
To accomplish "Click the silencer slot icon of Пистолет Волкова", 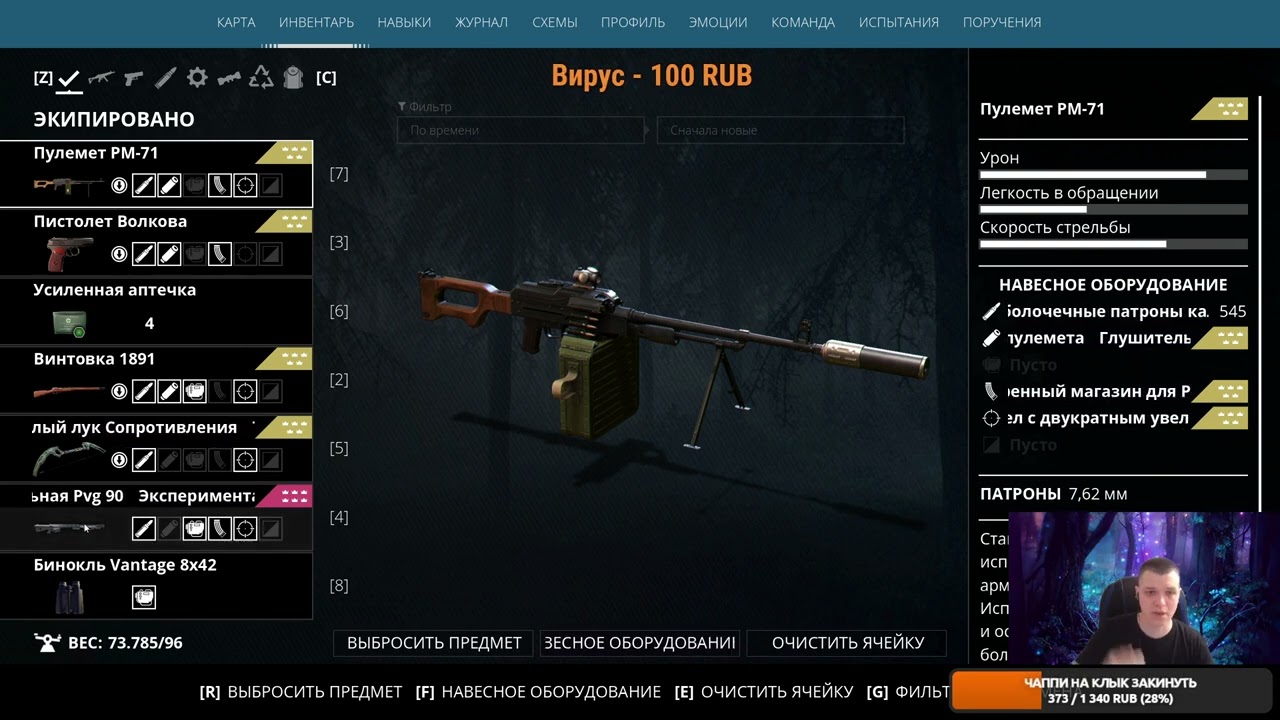I will pyautogui.click(x=169, y=254).
